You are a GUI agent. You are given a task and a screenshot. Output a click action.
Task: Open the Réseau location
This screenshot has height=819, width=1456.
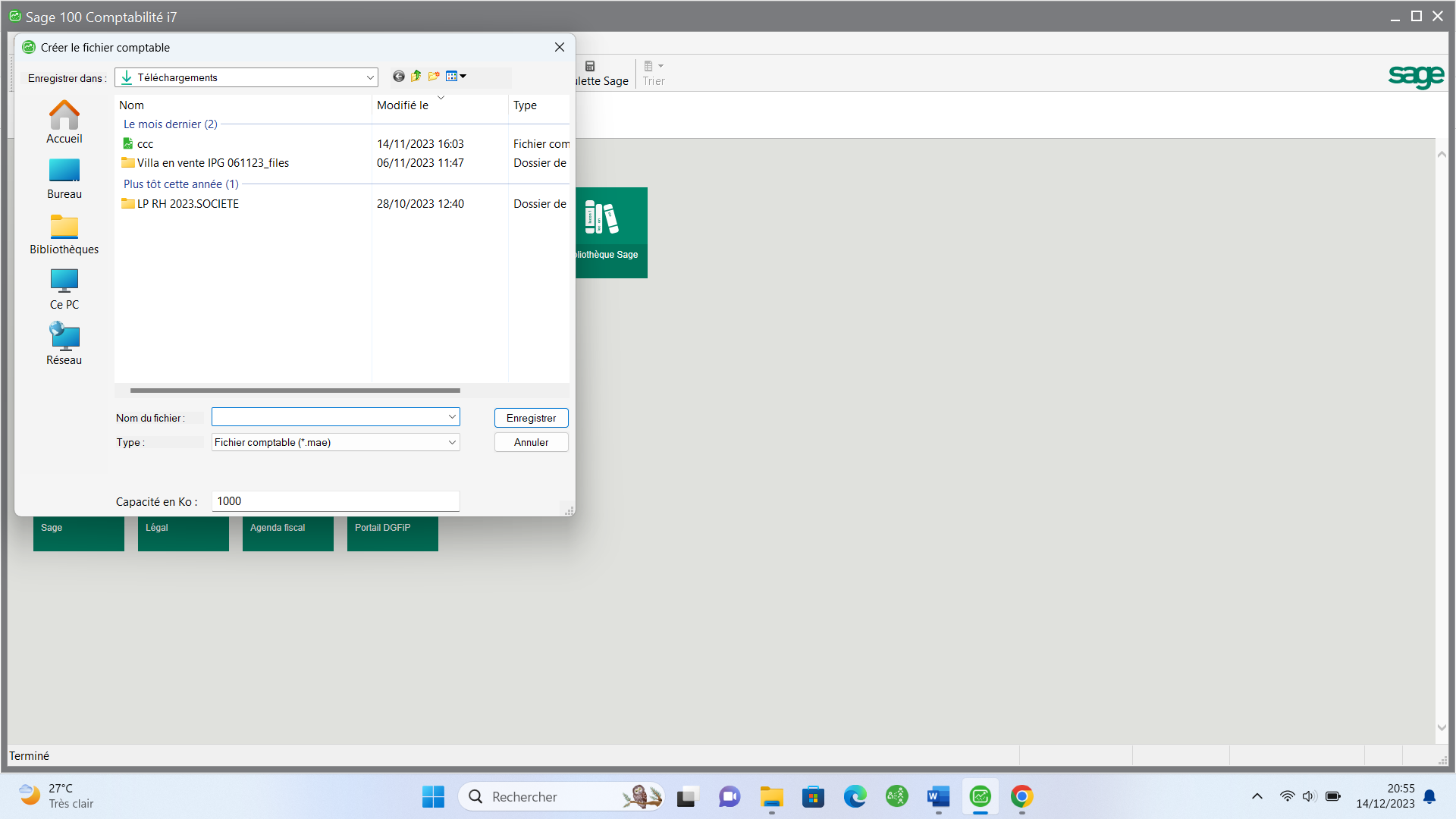64,344
